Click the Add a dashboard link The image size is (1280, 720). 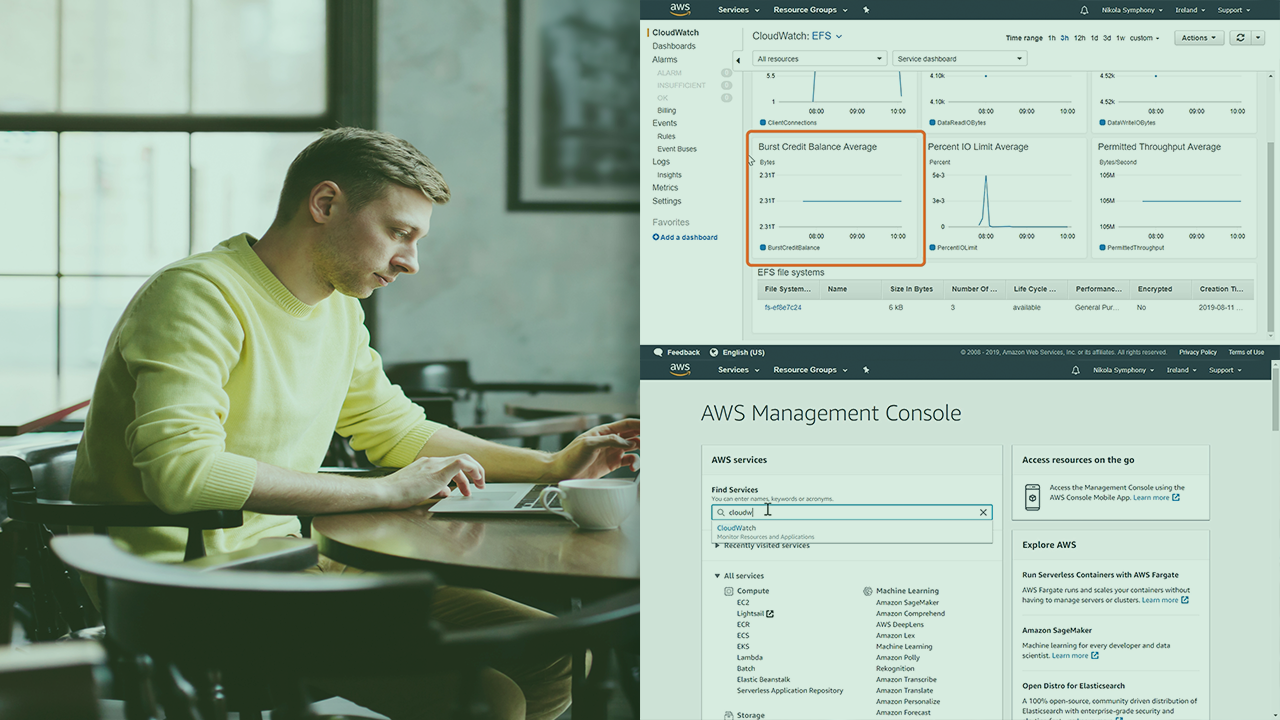pyautogui.click(x=685, y=237)
